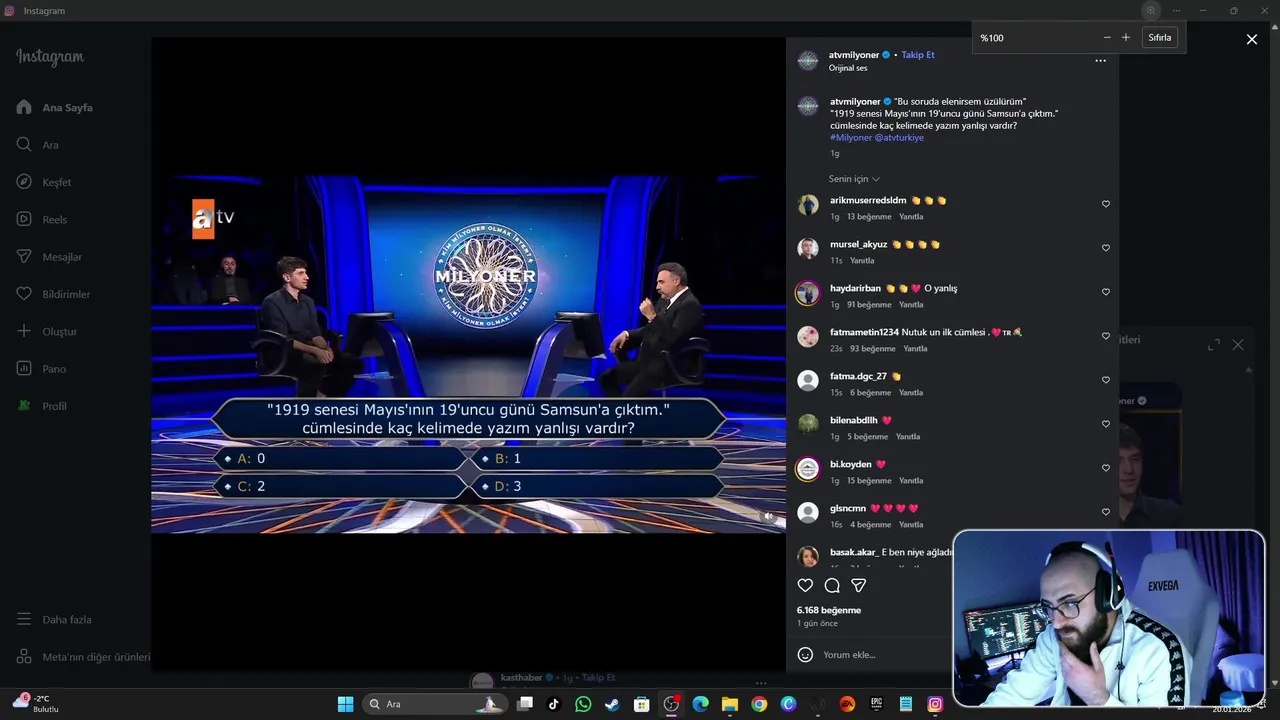The image size is (1280, 720).
Task: Open atvmilyoner profile from post header
Action: point(853,55)
